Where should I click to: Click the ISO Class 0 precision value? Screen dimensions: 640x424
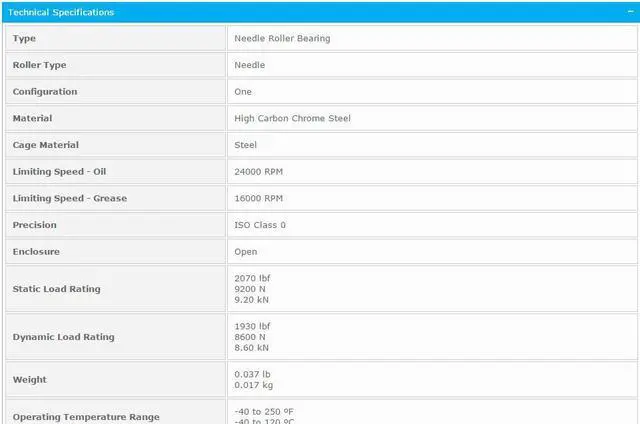[260, 225]
